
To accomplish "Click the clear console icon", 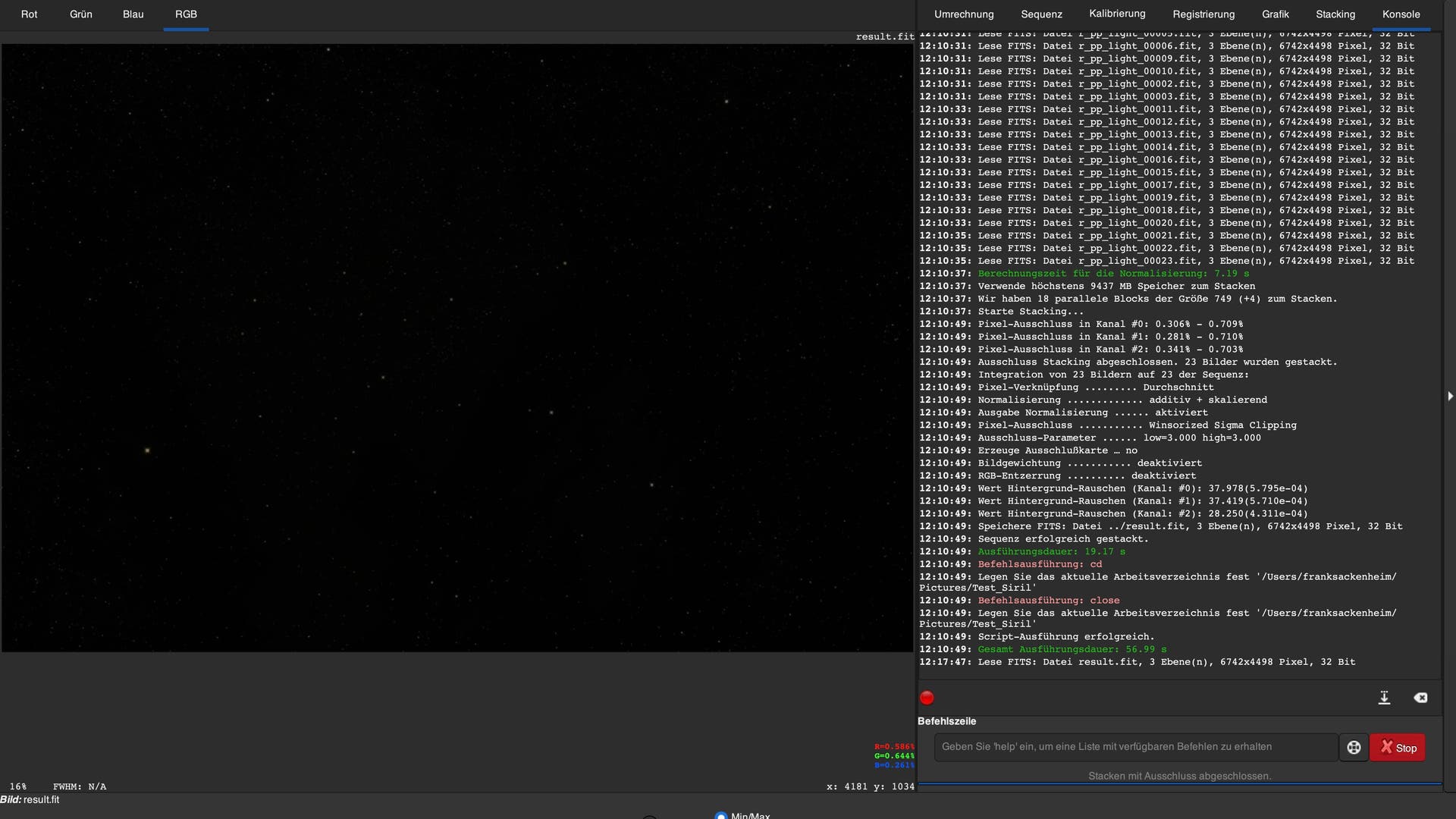I will click(1422, 697).
